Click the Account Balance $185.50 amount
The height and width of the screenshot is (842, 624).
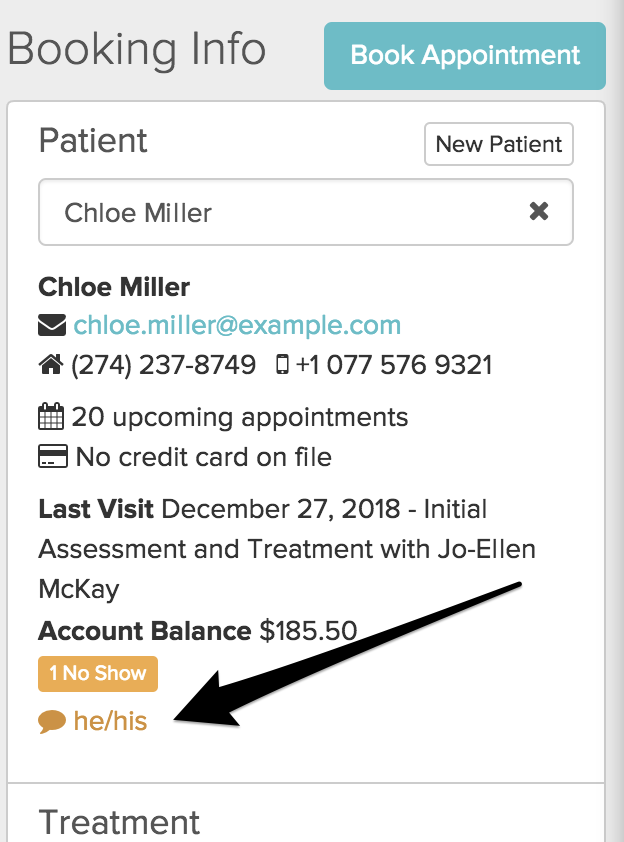308,631
